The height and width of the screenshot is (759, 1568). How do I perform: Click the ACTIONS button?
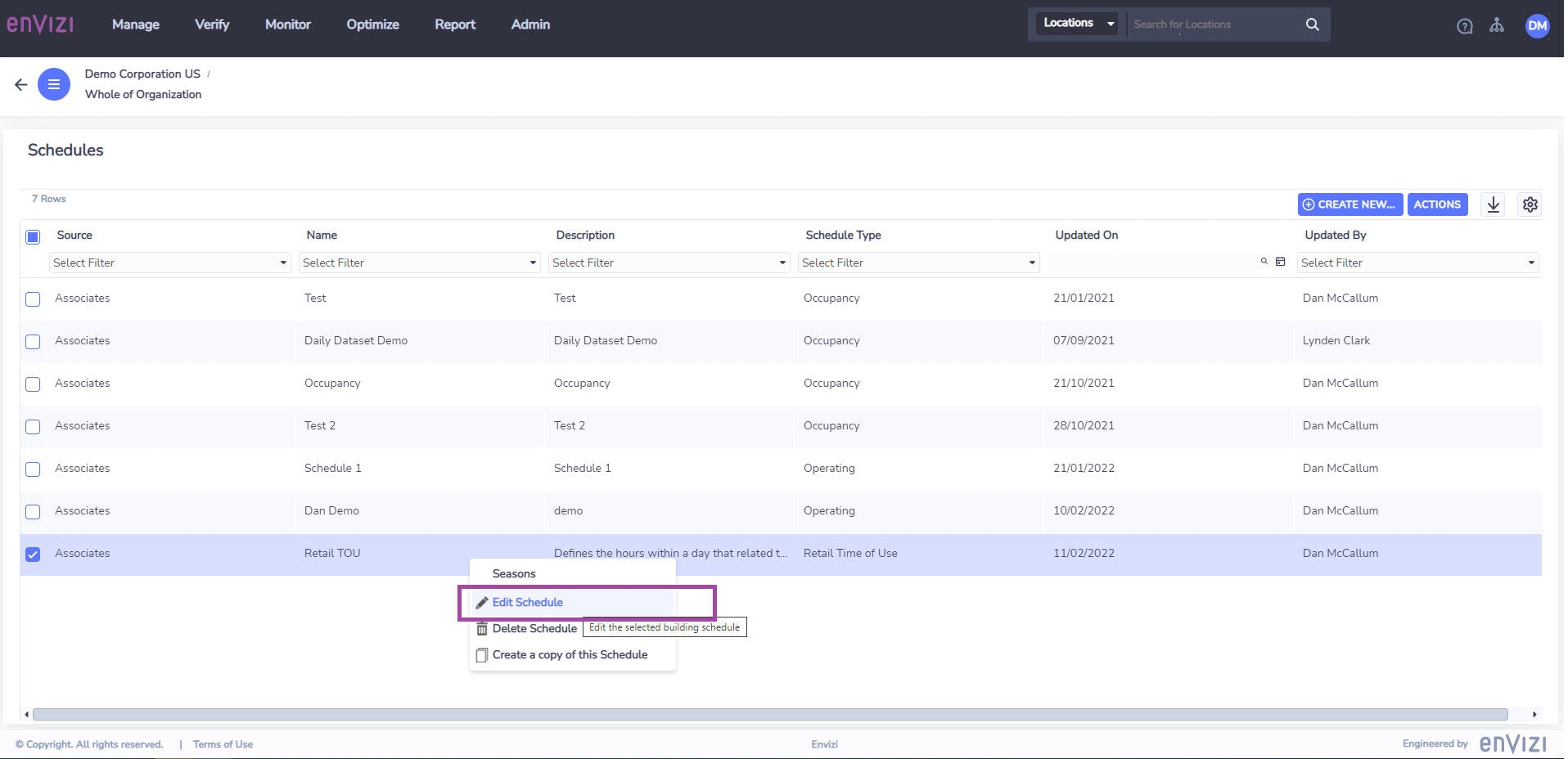point(1437,204)
